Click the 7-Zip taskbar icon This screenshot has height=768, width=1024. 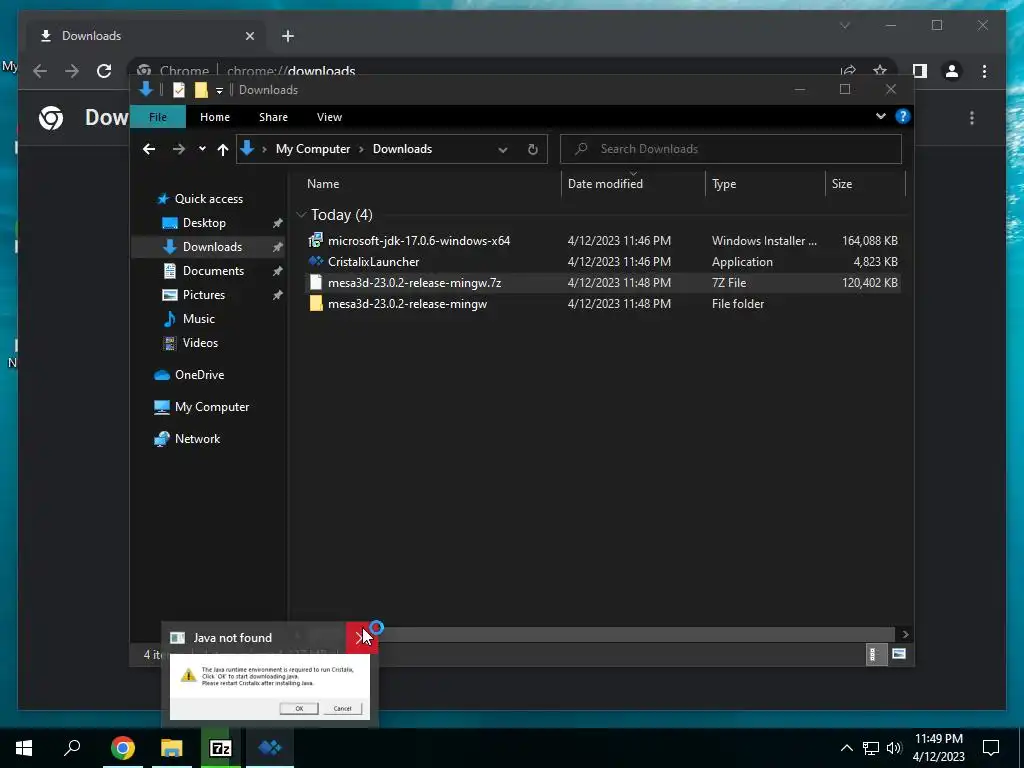[220, 748]
